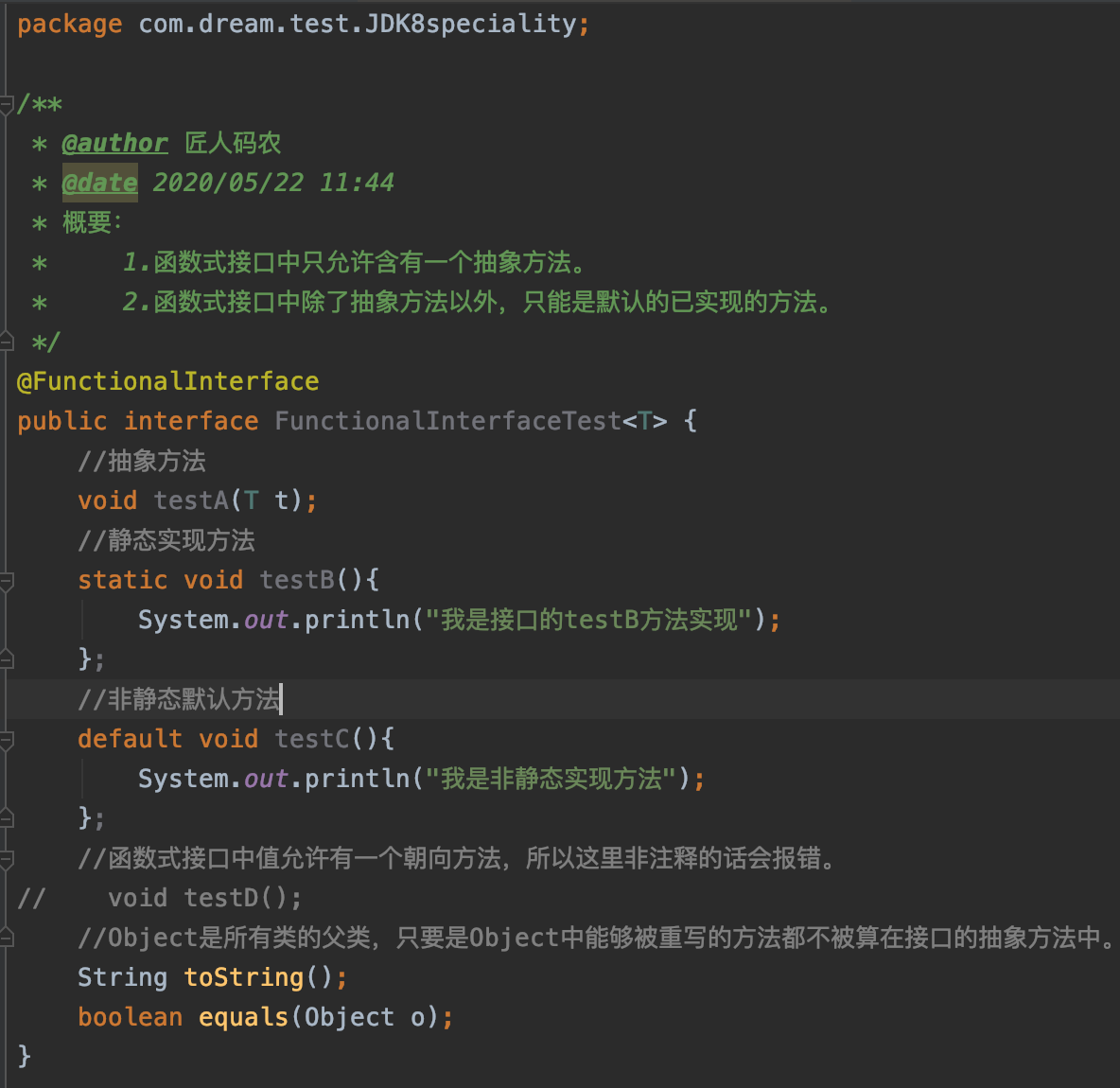Image resolution: width=1120 pixels, height=1088 pixels.
Task: Click the testC method name
Action: point(311,739)
